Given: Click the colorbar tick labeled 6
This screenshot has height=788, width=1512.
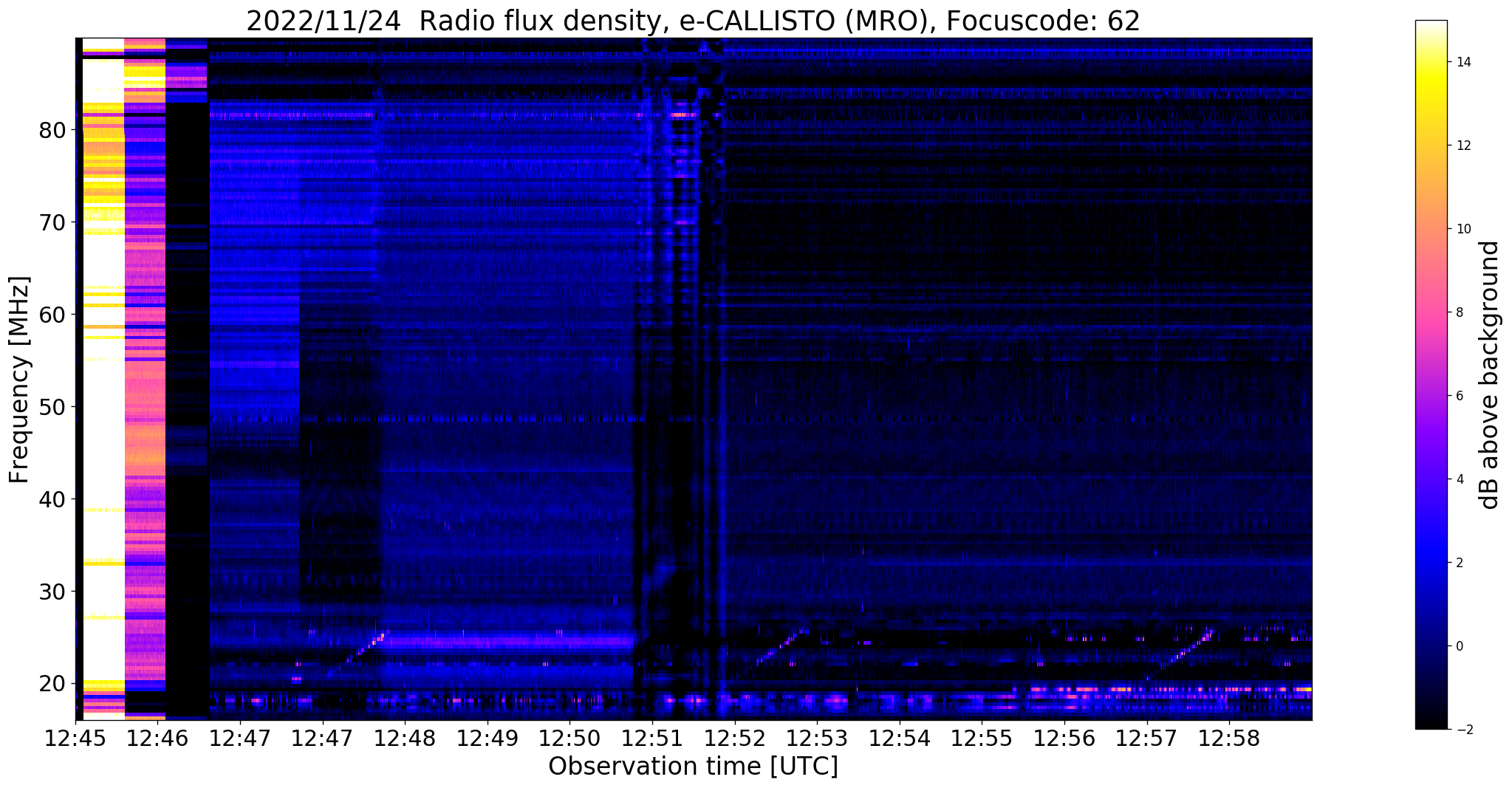Looking at the screenshot, I should point(1460,396).
